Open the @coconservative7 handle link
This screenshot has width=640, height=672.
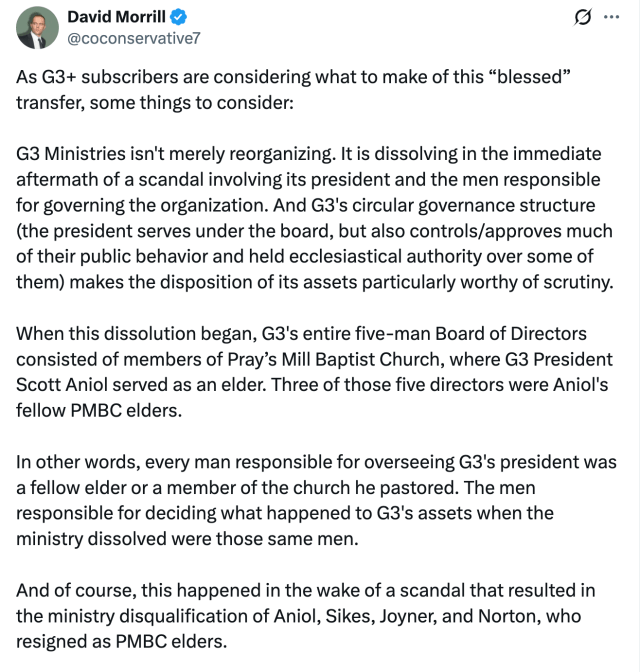coord(134,38)
